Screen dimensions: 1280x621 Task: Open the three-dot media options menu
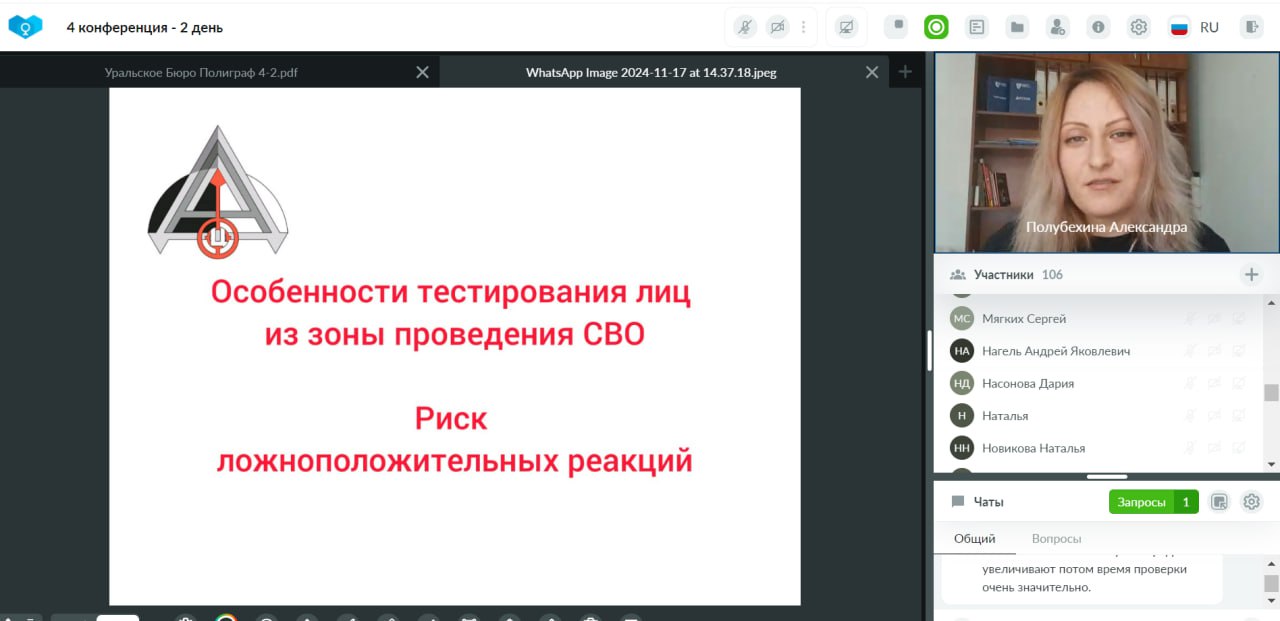point(803,27)
